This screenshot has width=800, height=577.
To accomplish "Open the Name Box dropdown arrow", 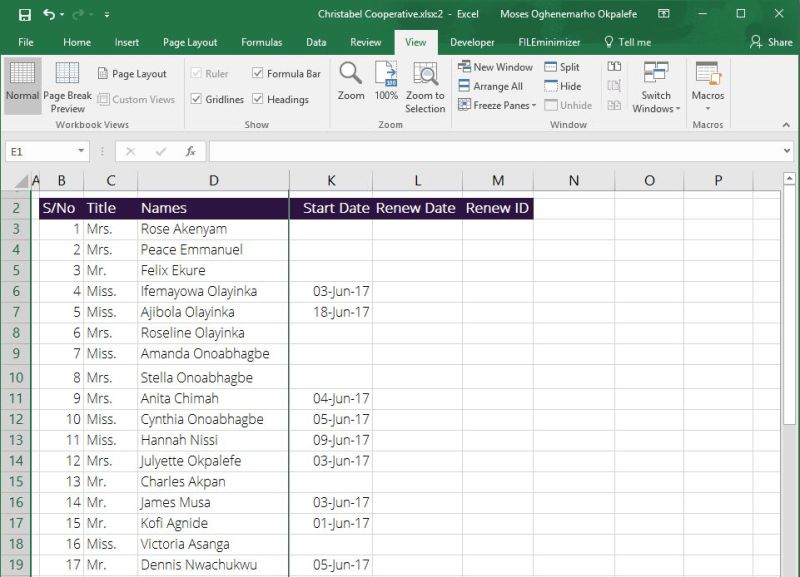I will click(x=78, y=151).
